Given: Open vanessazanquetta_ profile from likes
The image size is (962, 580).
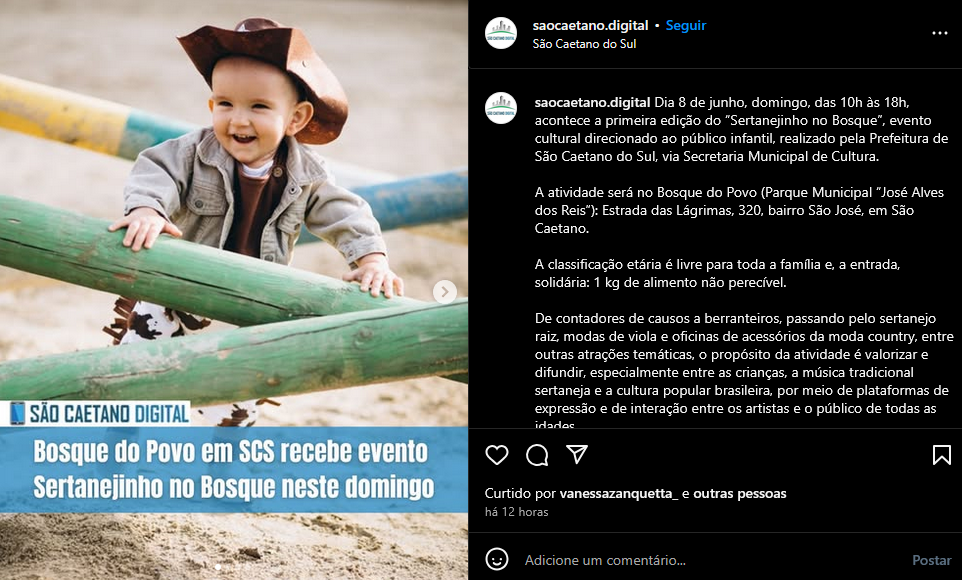Looking at the screenshot, I should coord(619,493).
